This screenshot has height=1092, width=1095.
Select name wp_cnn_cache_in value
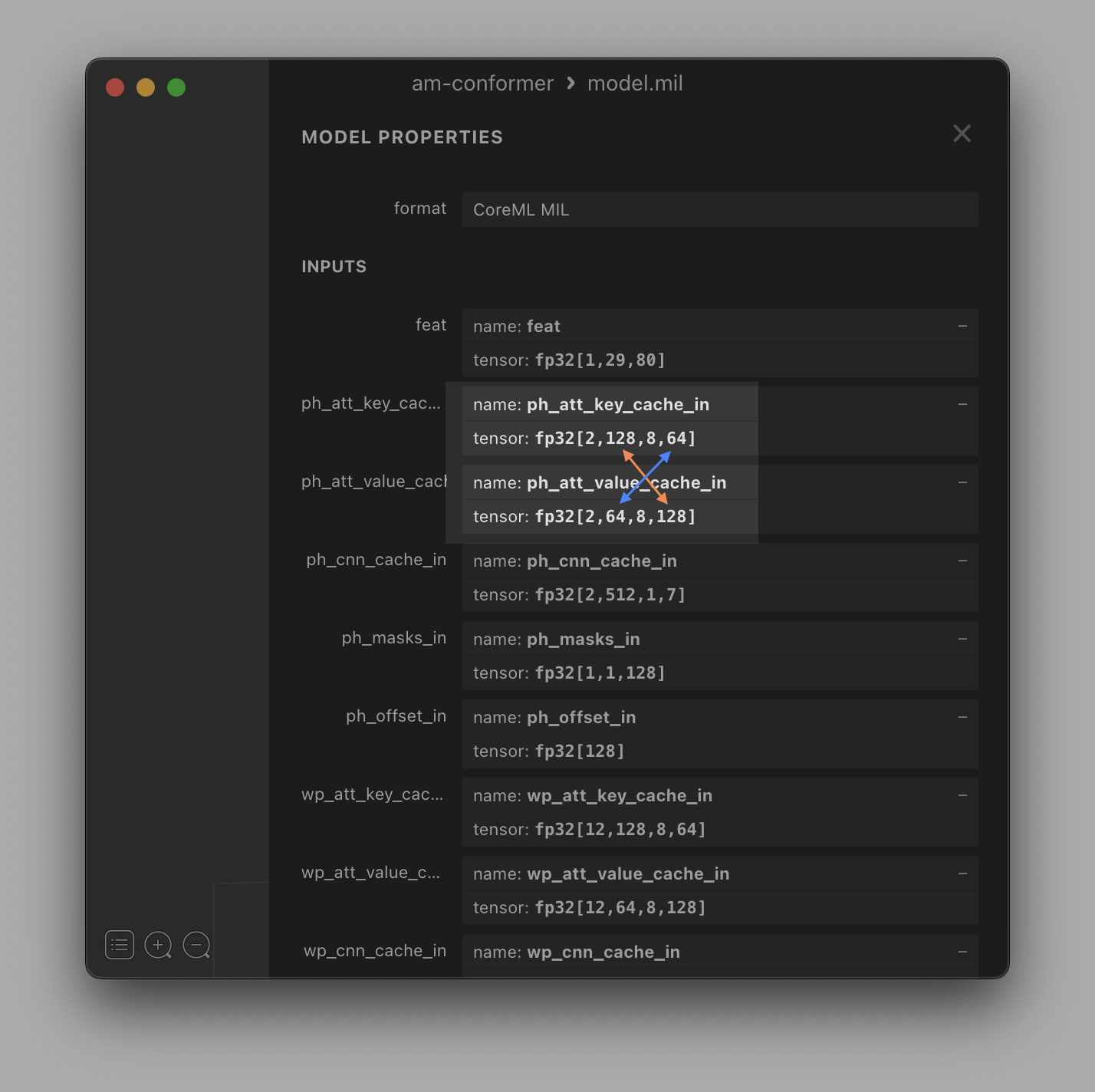(603, 952)
